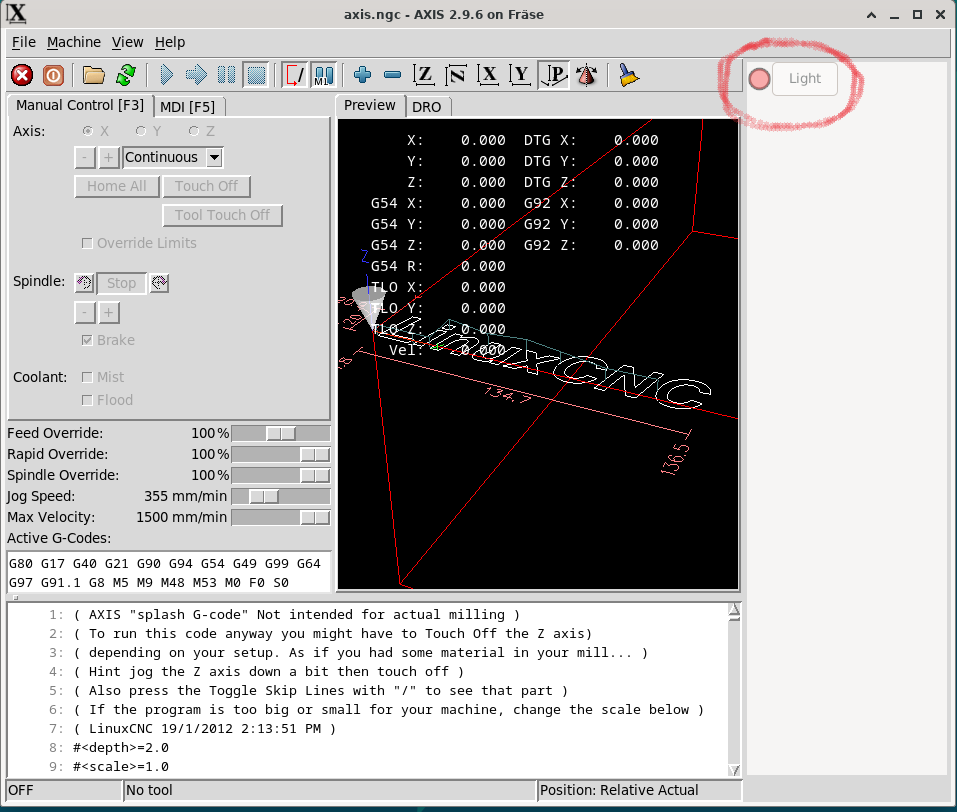This screenshot has width=957, height=812.
Task: Select the Perspective view P icon
Action: [554, 75]
